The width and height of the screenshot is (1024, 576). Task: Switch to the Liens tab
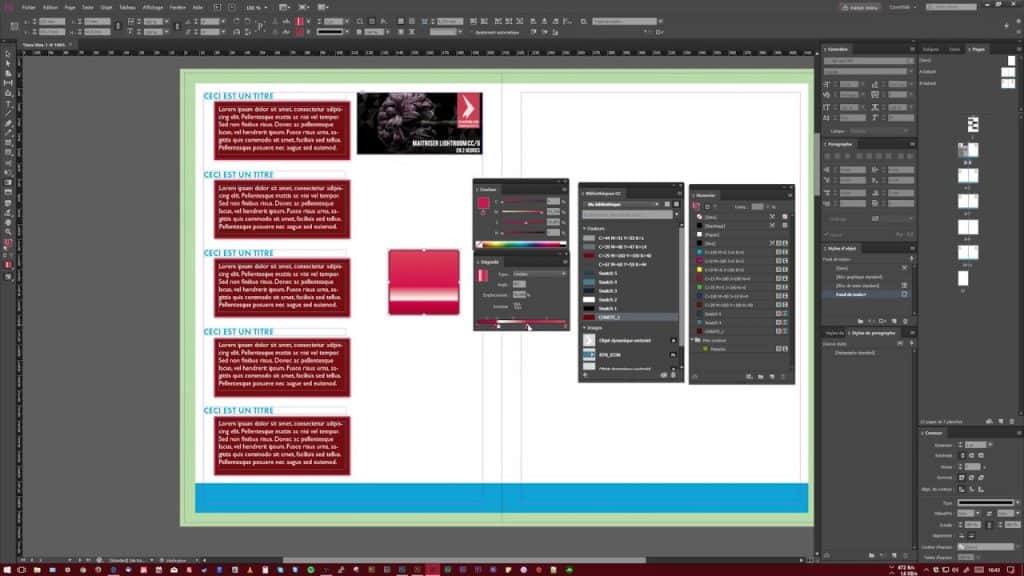coord(953,48)
